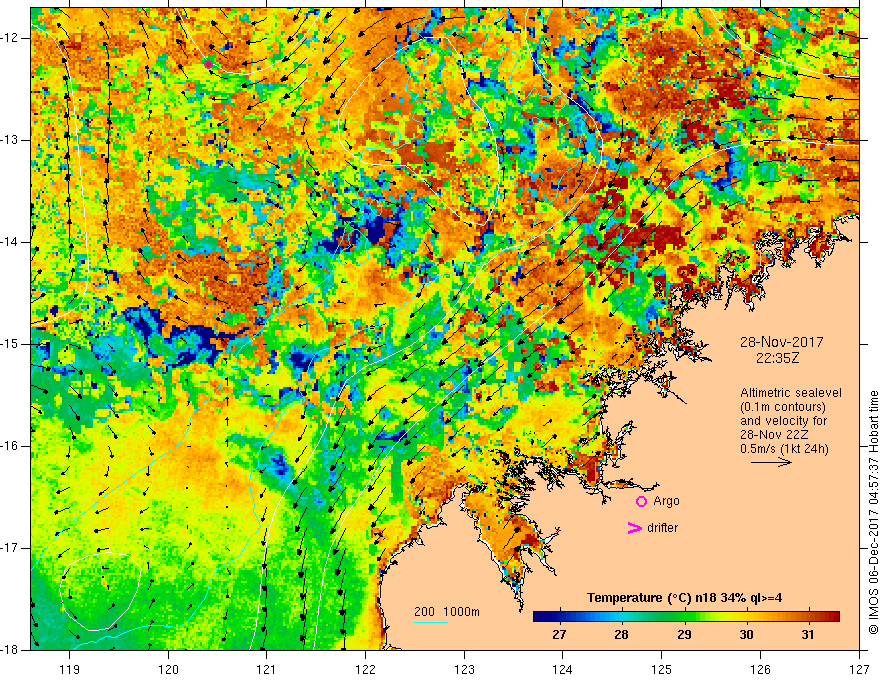Image resolution: width=880 pixels, height=680 pixels.
Task: Click the latitude label -17
Action: (11, 548)
